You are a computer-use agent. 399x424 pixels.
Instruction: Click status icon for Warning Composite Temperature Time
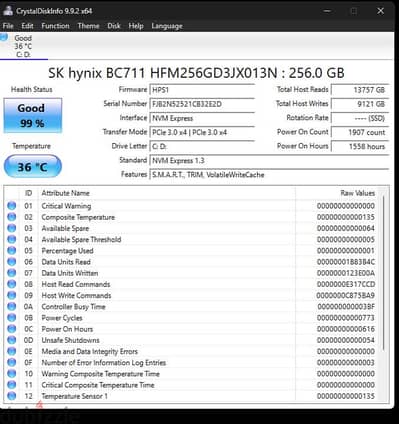pyautogui.click(x=12, y=373)
